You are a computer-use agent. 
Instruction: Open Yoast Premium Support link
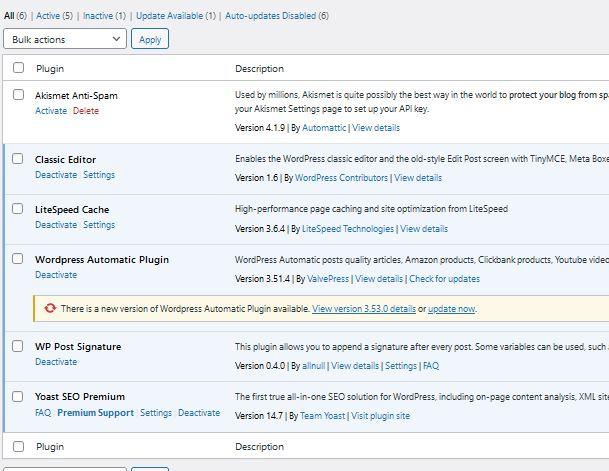point(95,413)
